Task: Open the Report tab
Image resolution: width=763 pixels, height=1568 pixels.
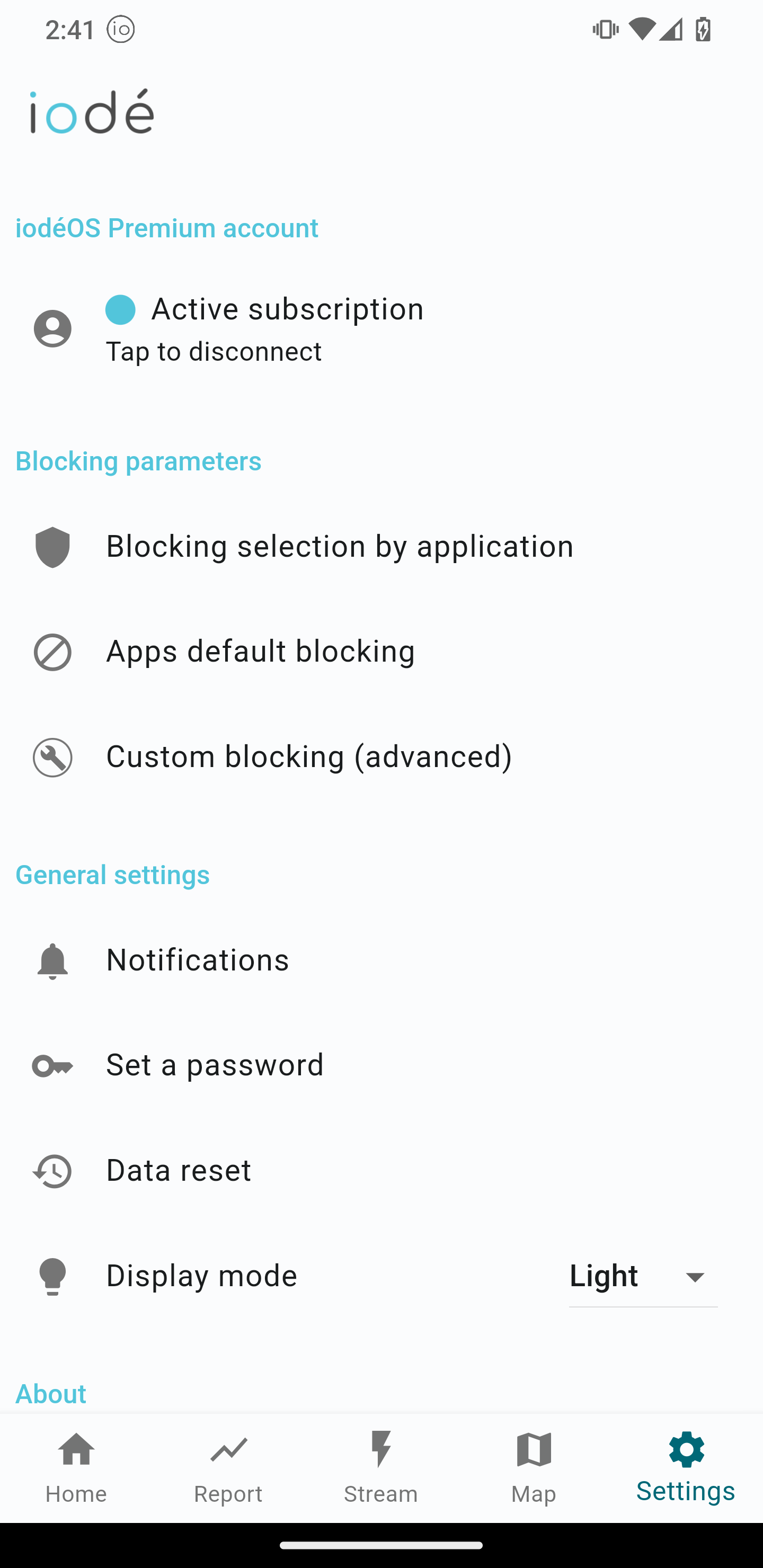Action: 228,1467
